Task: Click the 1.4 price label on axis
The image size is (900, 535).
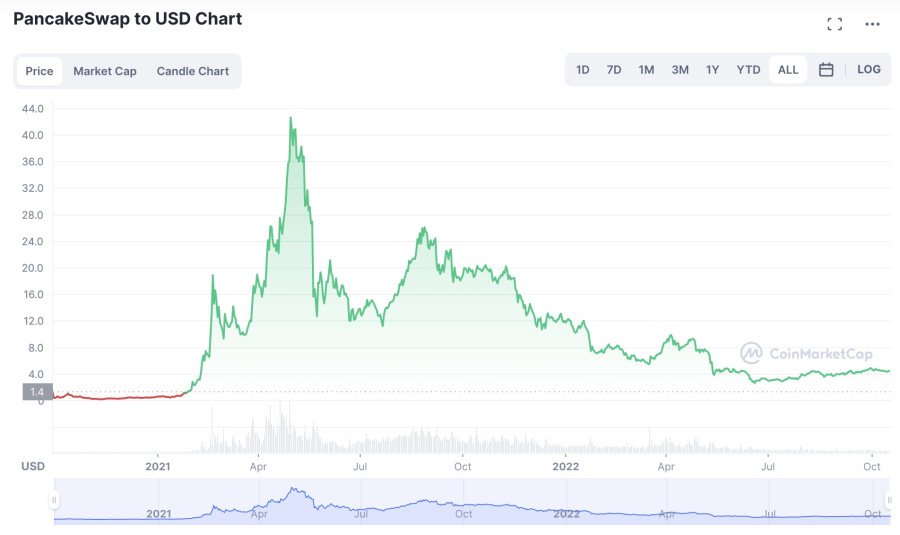Action: 35,392
